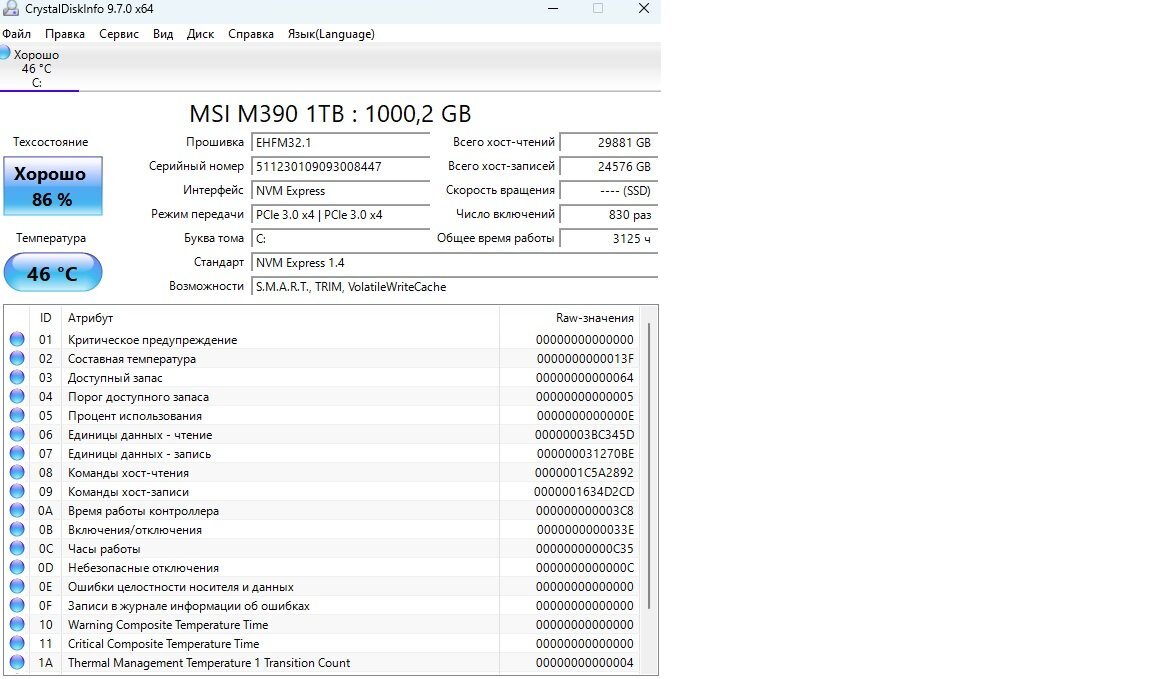
Task: Click status orb for attribute 01 Критическое предупреждение
Action: coord(17,340)
